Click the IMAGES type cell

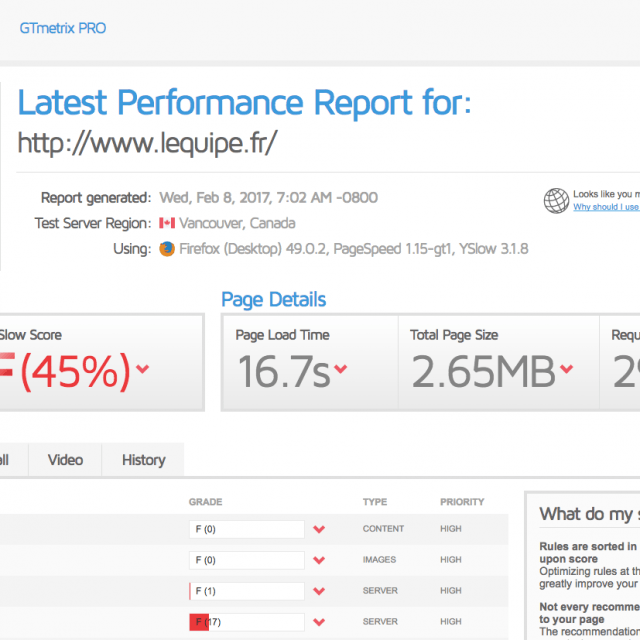379,560
